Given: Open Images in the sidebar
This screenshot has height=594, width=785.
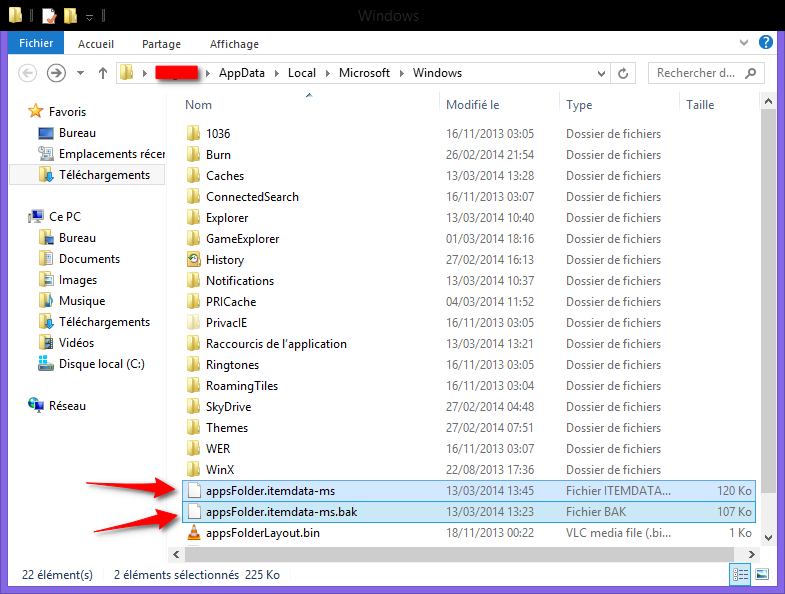Looking at the screenshot, I should coord(78,280).
